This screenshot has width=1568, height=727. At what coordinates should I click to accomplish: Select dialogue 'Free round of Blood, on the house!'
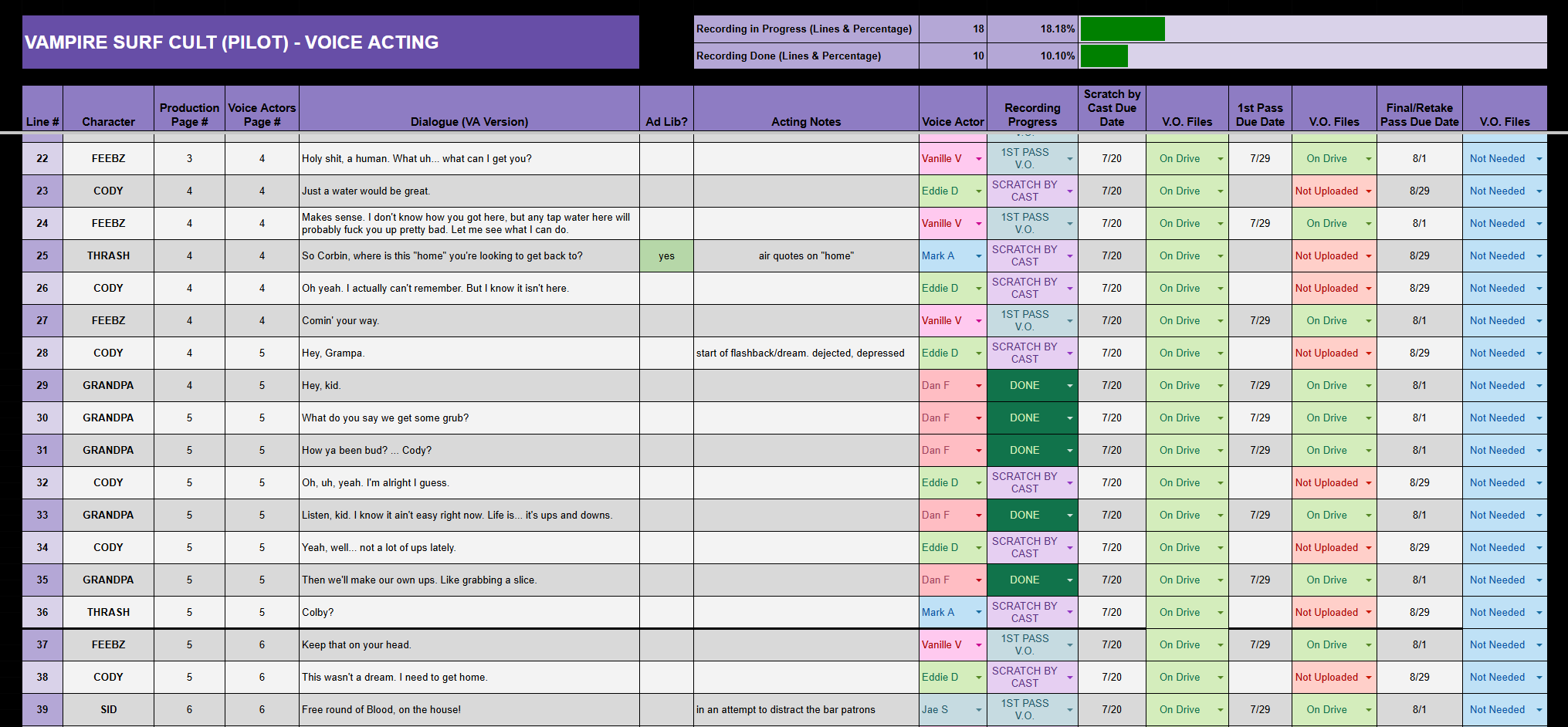pyautogui.click(x=469, y=710)
